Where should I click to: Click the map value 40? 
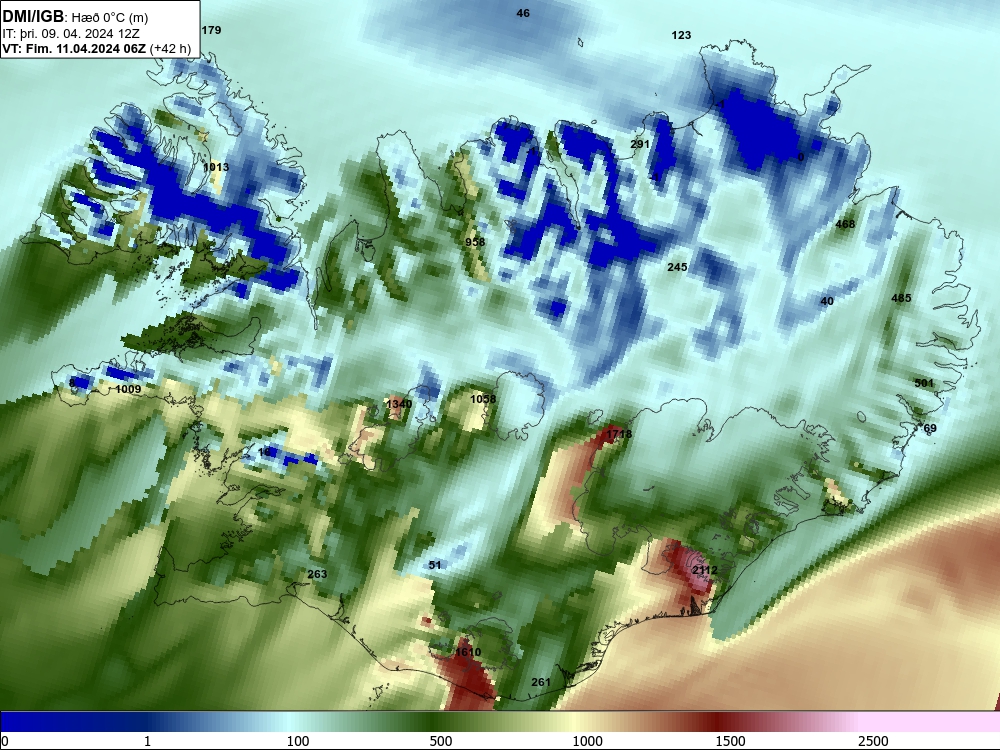tap(827, 301)
